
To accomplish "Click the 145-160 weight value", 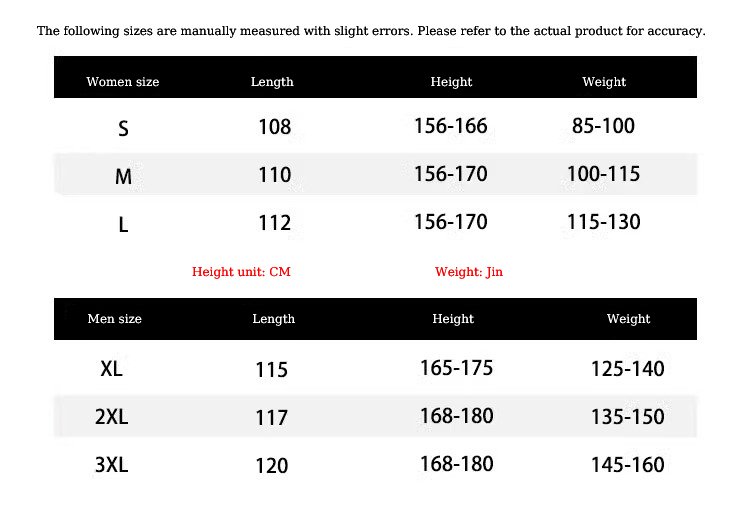I will click(x=628, y=465).
